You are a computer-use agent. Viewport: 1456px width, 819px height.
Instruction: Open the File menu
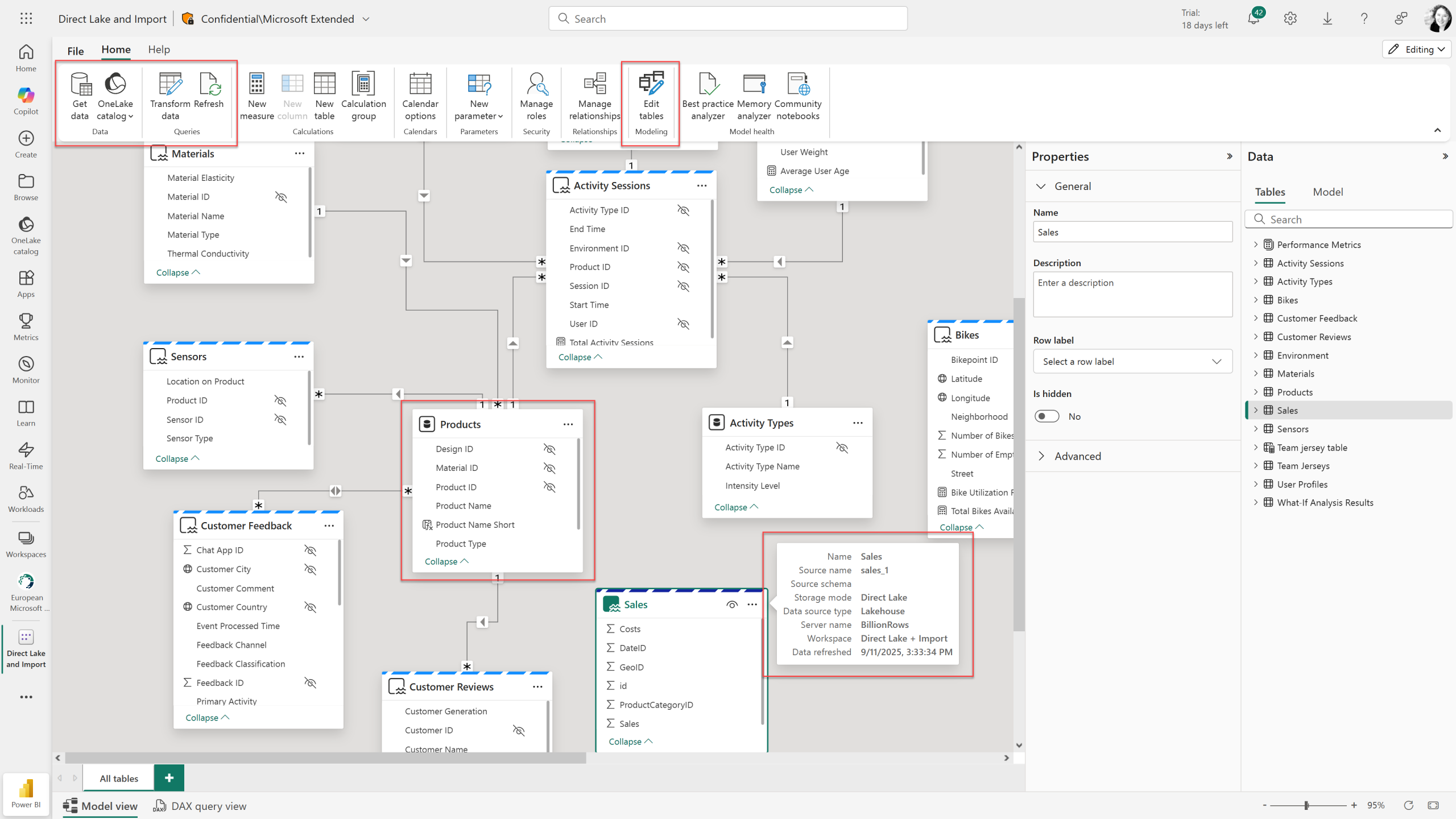click(x=76, y=50)
